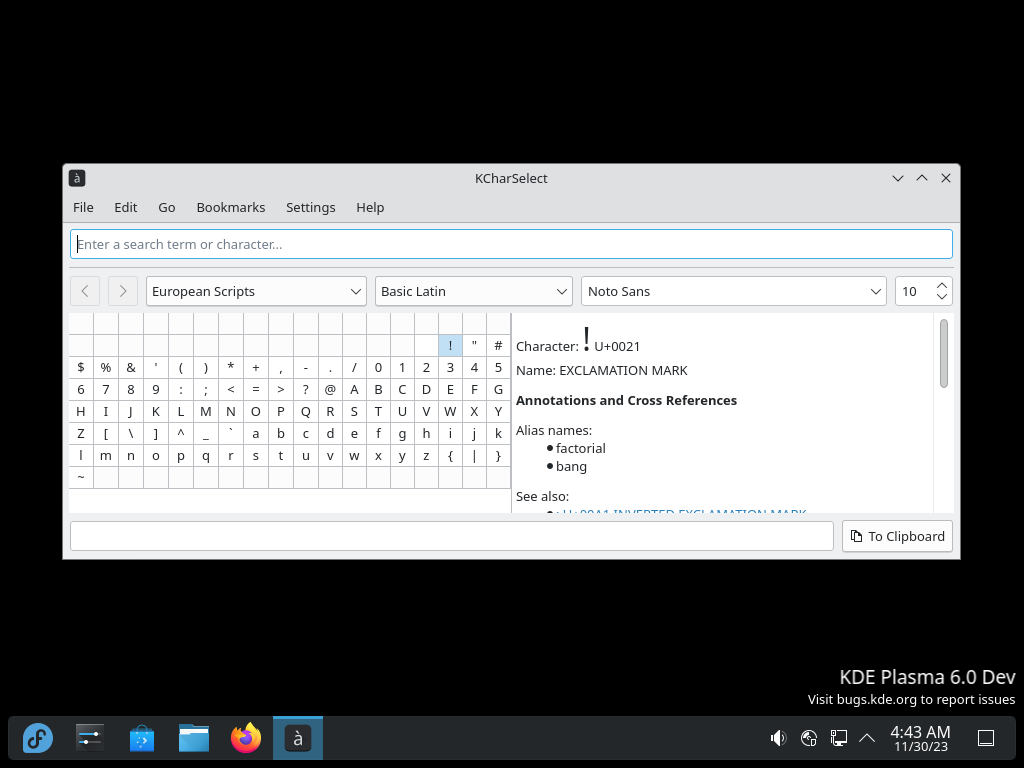Open the Go menu

click(167, 207)
